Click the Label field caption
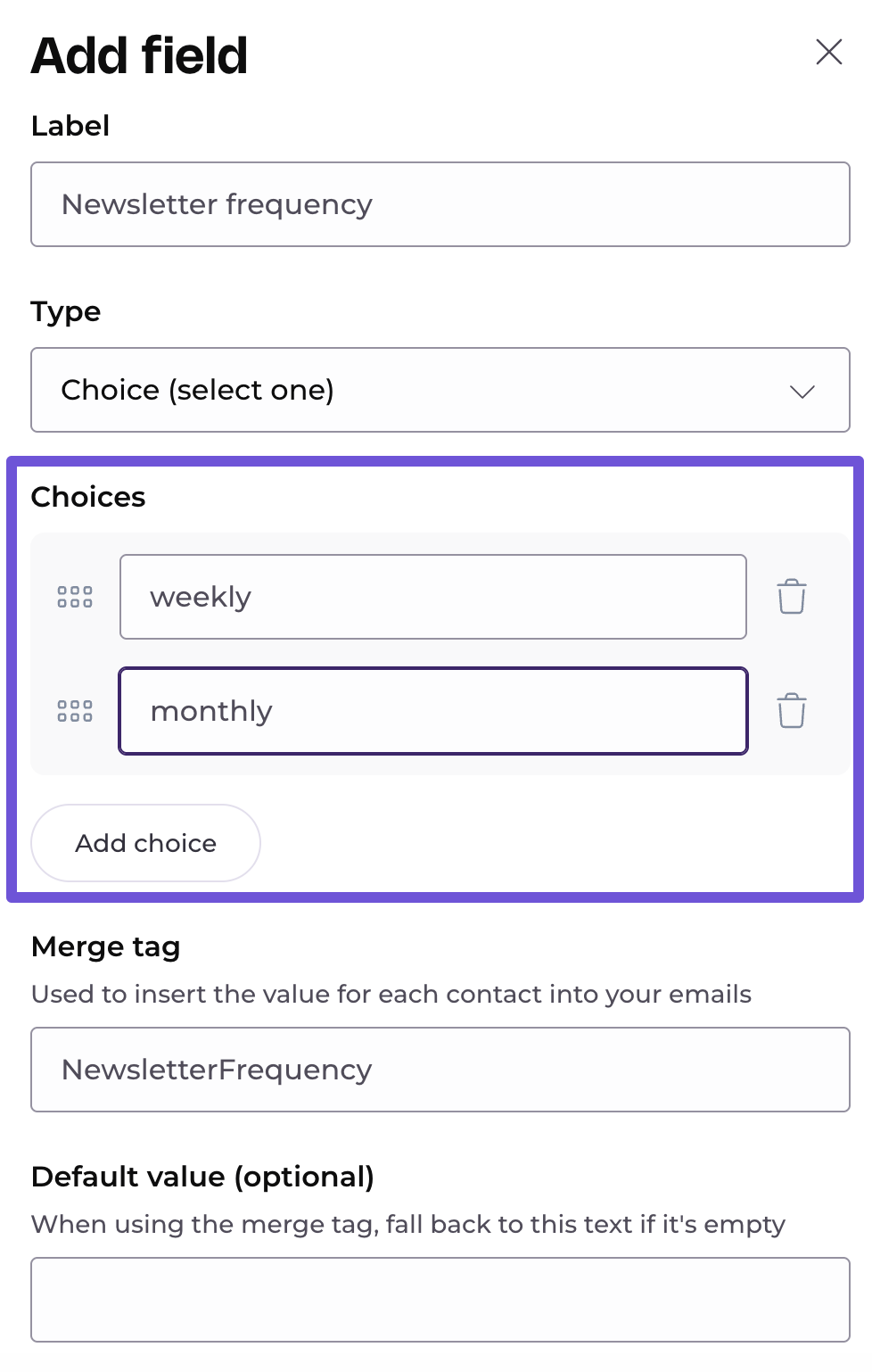The width and height of the screenshot is (872, 1372). (x=70, y=126)
